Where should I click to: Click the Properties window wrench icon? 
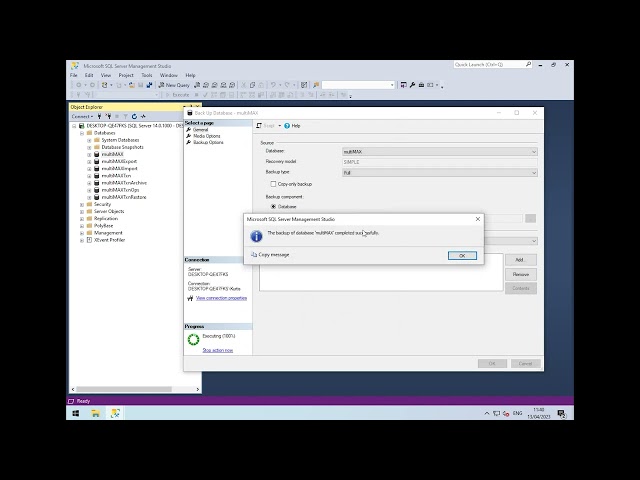point(412,85)
